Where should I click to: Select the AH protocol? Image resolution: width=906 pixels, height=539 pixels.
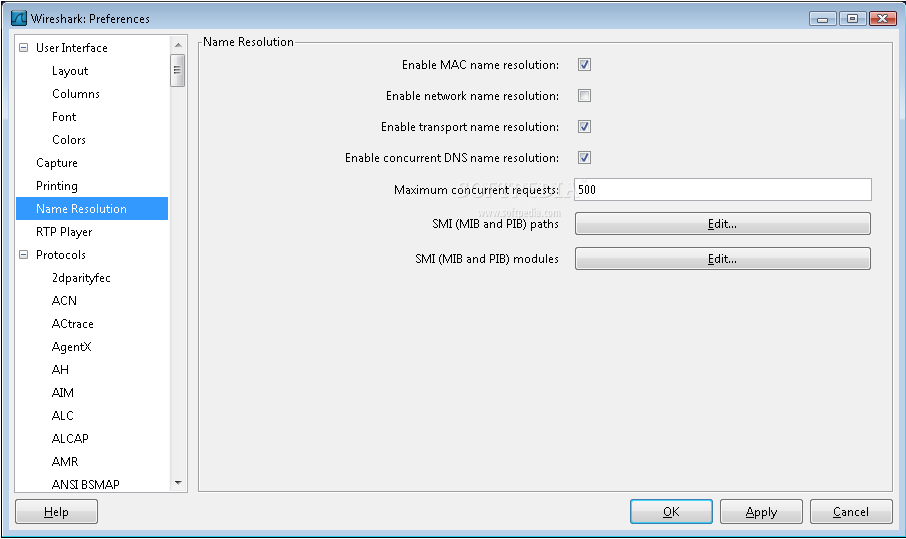click(60, 370)
